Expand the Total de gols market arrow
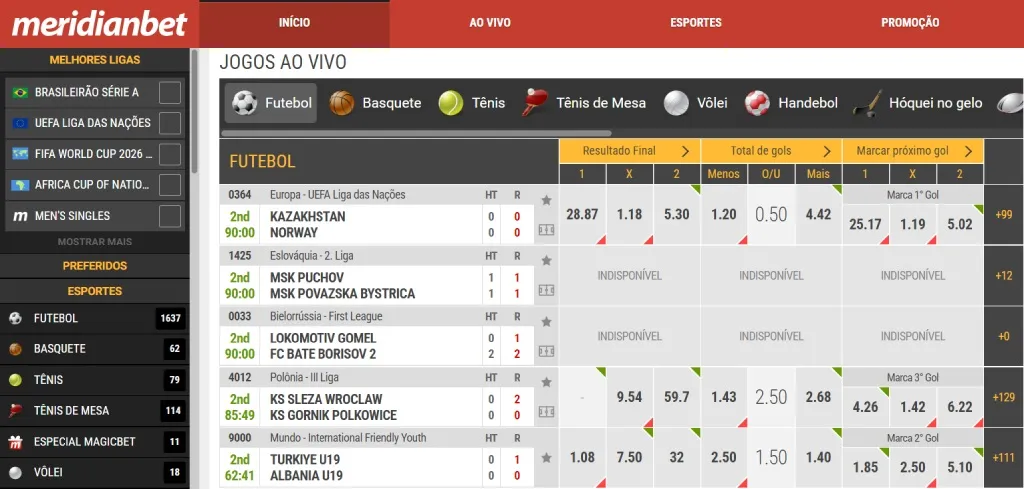1024x489 pixels. [827, 151]
